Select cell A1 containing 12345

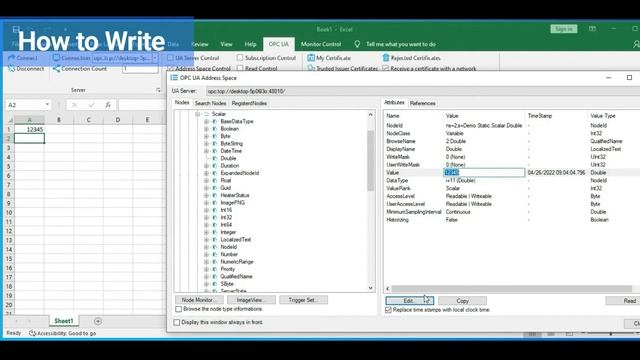(x=29, y=129)
